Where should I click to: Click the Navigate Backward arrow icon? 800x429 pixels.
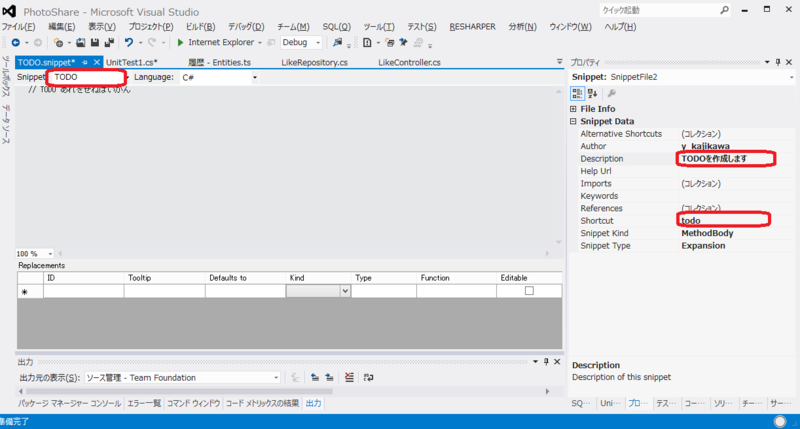click(16, 43)
